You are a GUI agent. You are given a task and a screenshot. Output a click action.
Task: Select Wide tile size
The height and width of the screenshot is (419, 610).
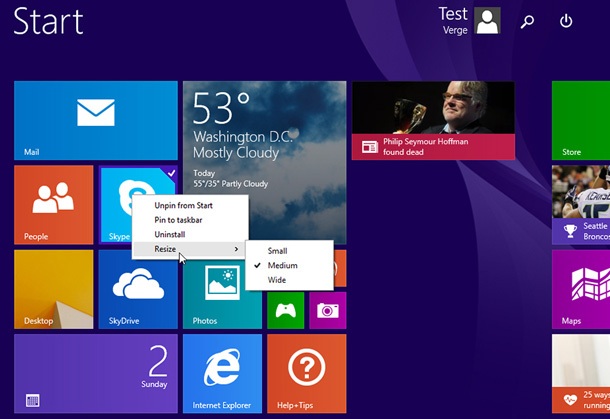click(277, 280)
